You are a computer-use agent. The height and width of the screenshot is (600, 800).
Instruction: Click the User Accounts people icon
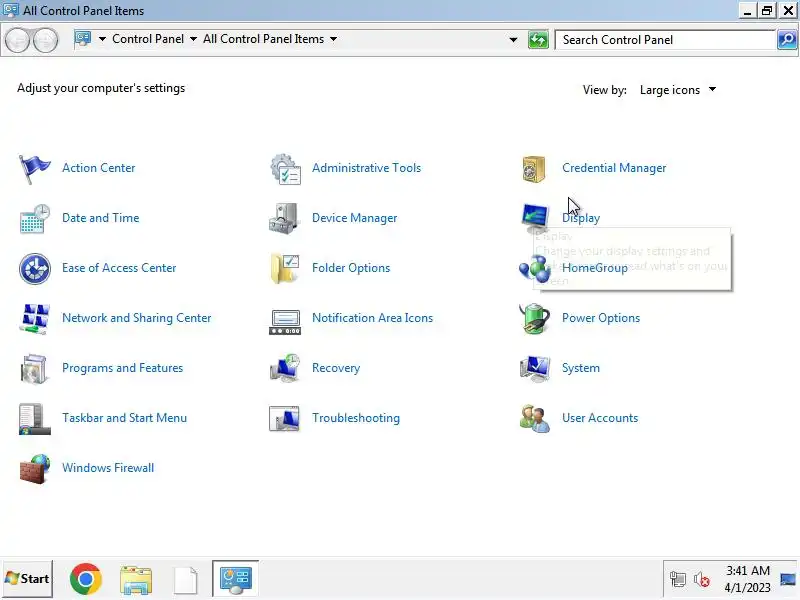[534, 418]
